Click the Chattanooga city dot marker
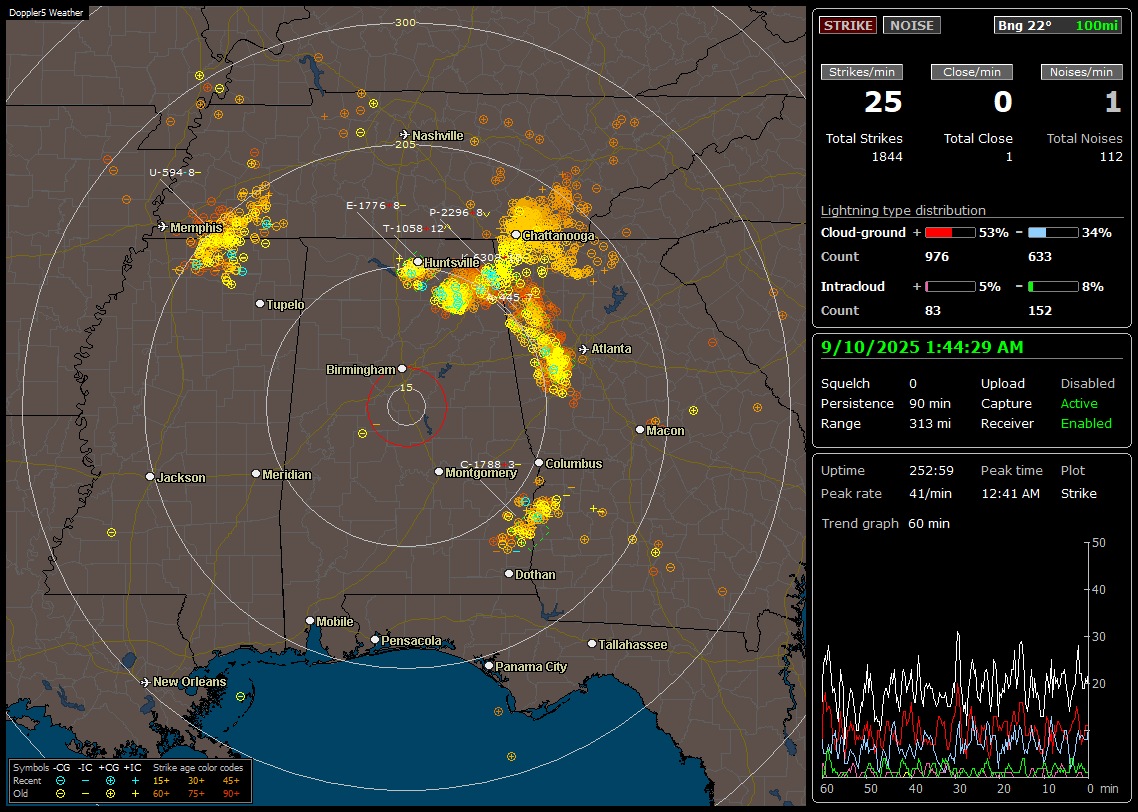 coord(516,234)
